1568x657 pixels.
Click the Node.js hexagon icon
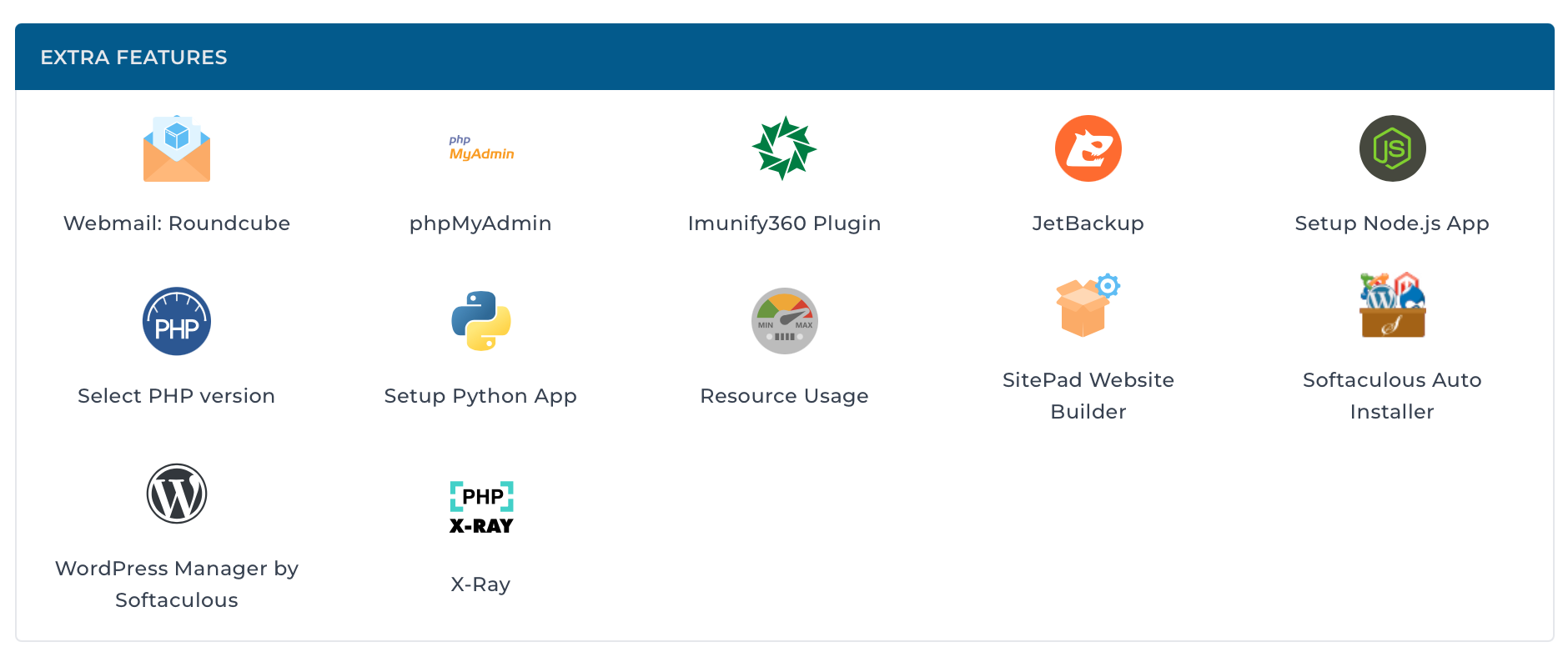coord(1392,148)
